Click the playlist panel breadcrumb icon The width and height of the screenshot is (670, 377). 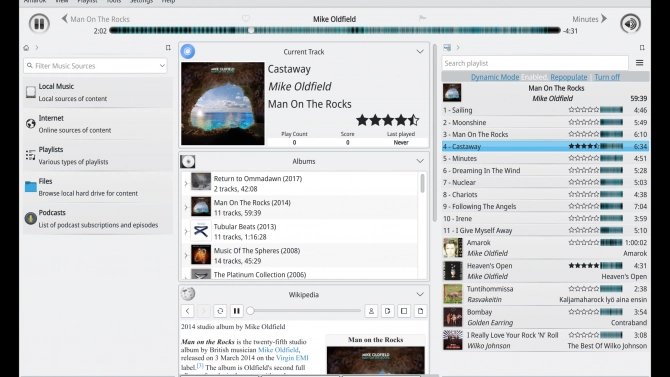[447, 47]
